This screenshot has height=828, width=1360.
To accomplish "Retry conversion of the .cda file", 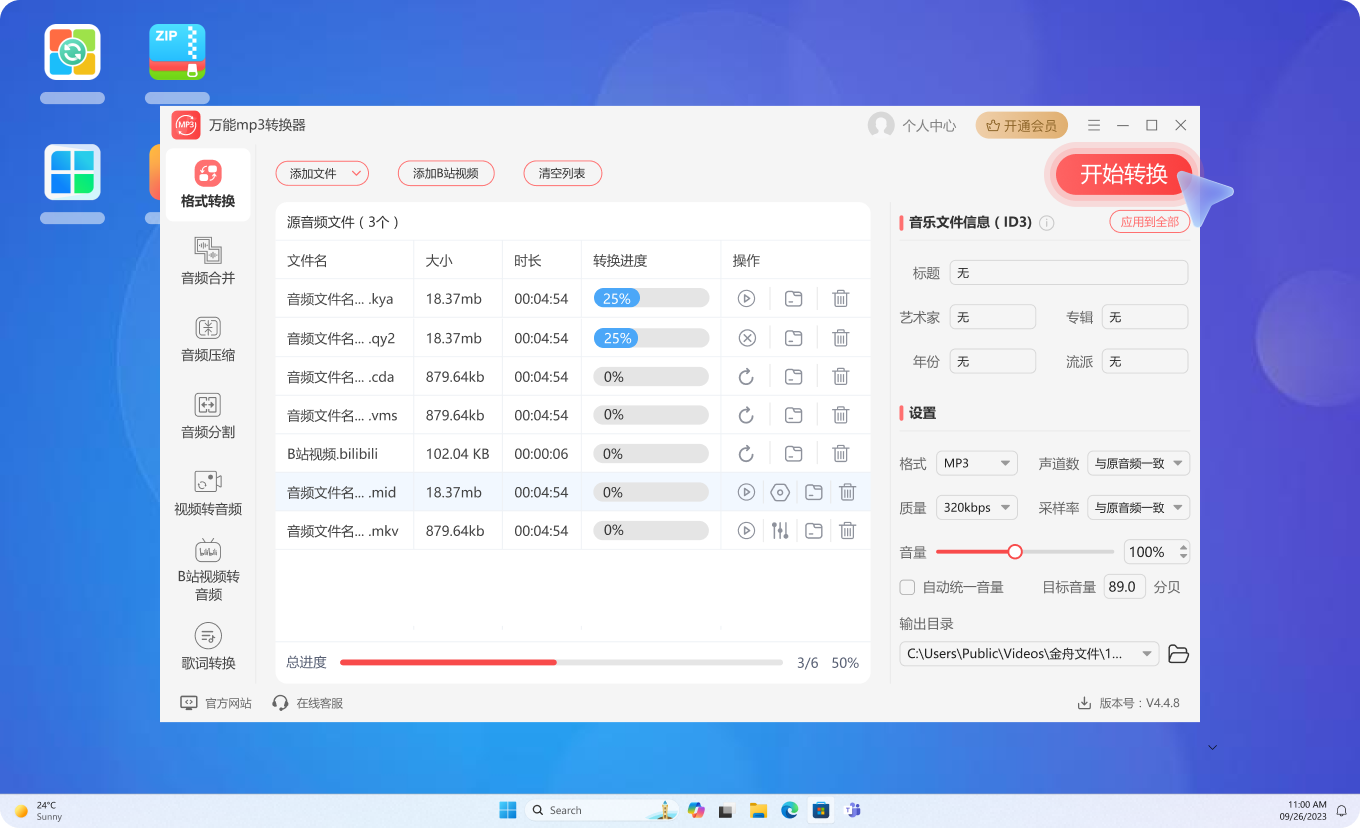I will (x=746, y=377).
